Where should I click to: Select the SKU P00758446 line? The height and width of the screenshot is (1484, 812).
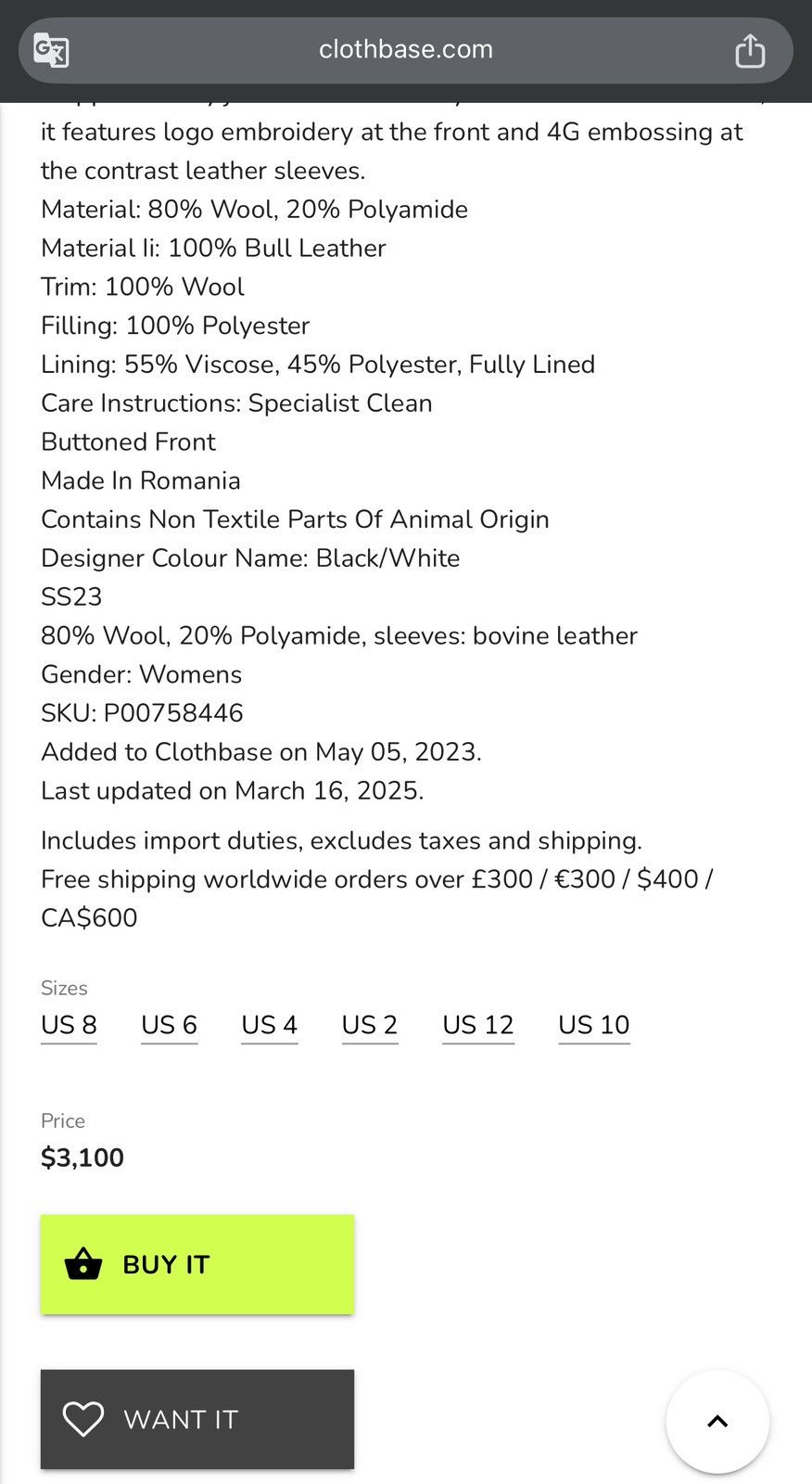(142, 713)
